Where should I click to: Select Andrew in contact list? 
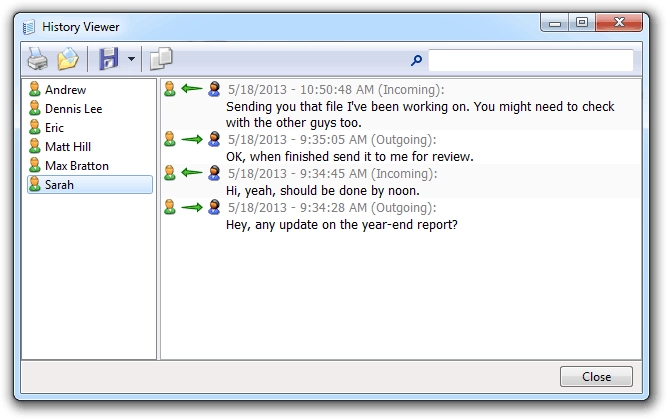[x=65, y=90]
